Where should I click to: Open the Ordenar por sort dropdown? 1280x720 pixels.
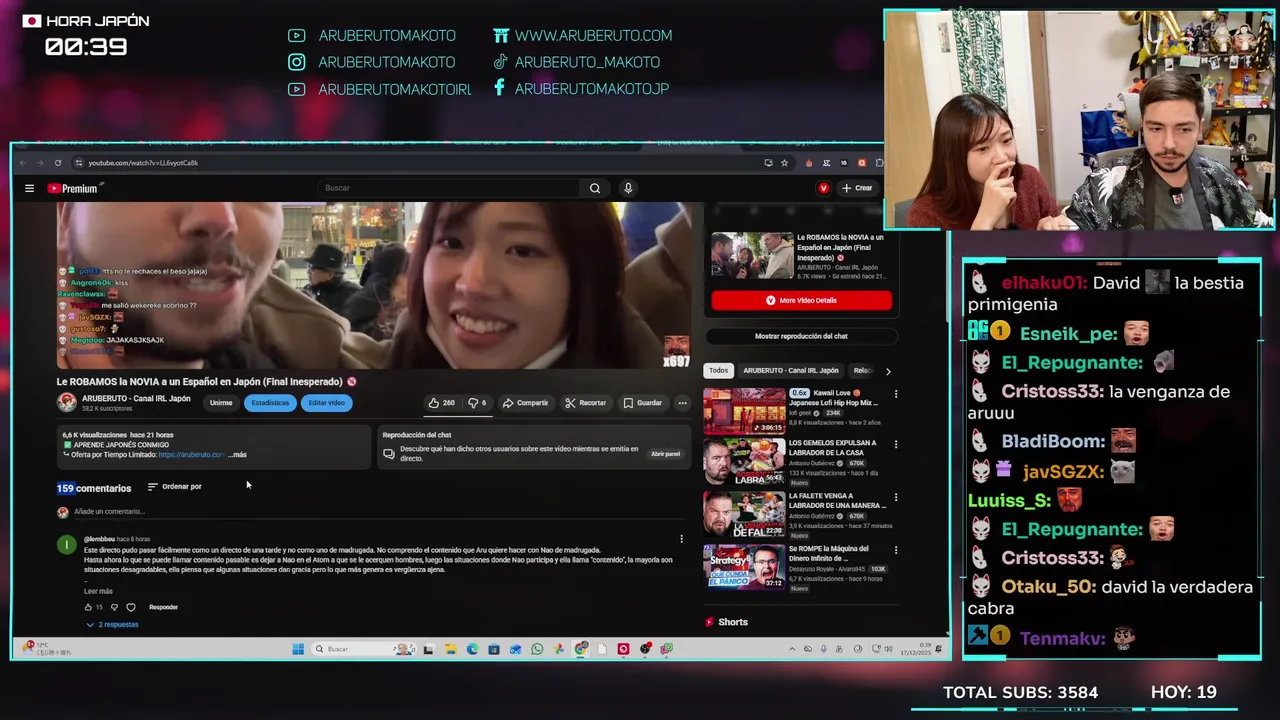[x=175, y=487]
